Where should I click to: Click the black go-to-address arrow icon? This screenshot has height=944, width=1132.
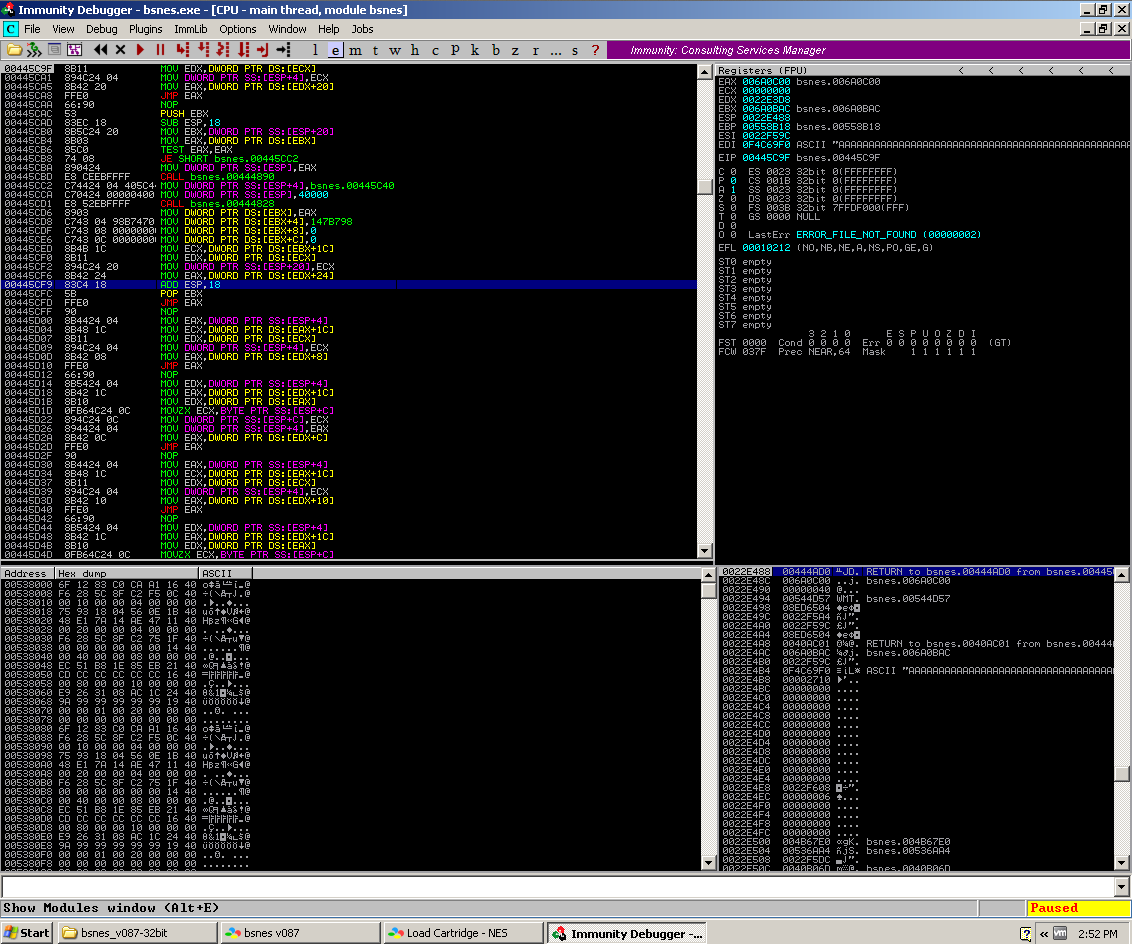283,50
